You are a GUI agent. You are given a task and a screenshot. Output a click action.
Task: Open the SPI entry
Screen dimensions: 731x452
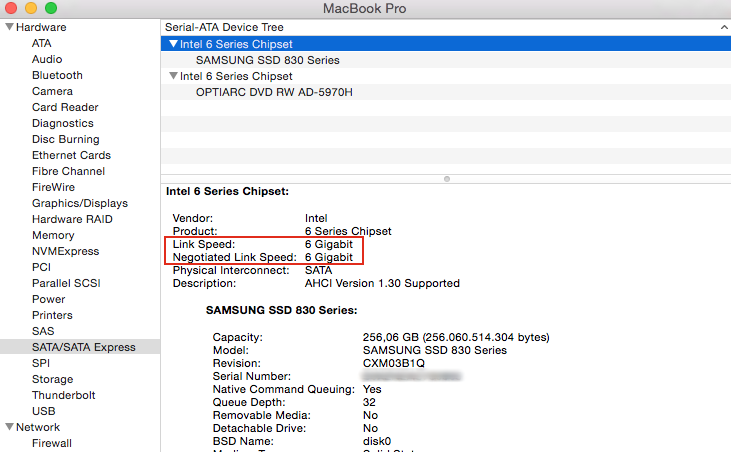(x=41, y=363)
